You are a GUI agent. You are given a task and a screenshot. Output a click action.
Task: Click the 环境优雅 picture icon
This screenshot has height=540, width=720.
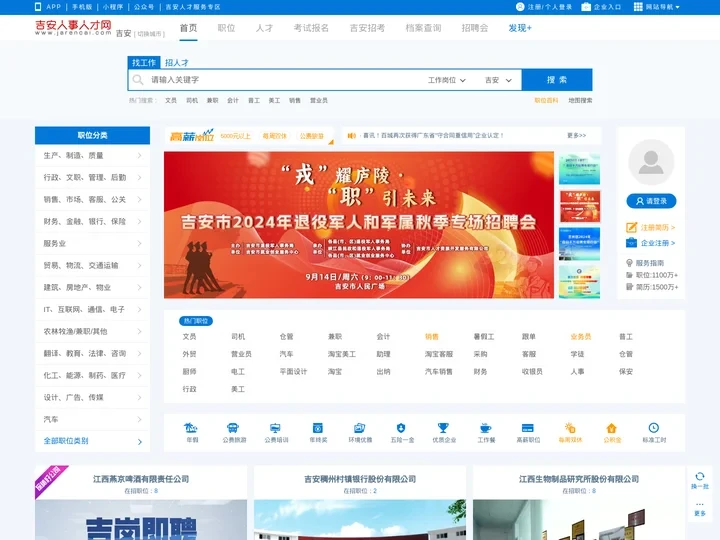(x=360, y=428)
